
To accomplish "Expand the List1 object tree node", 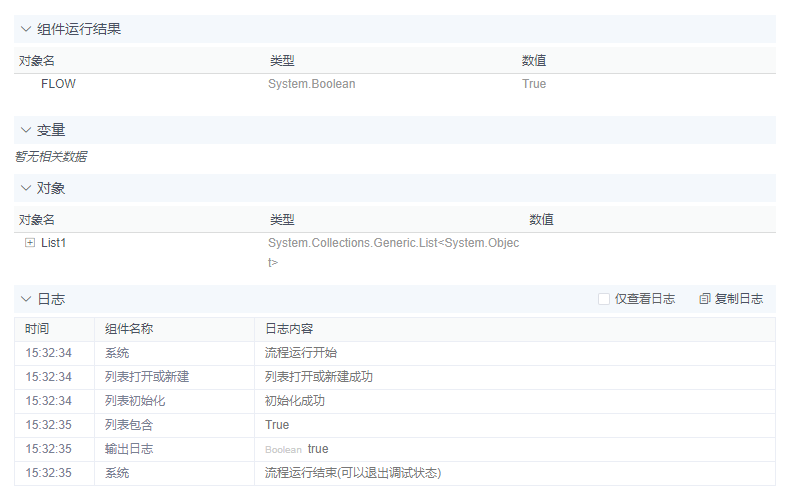I will coord(30,243).
